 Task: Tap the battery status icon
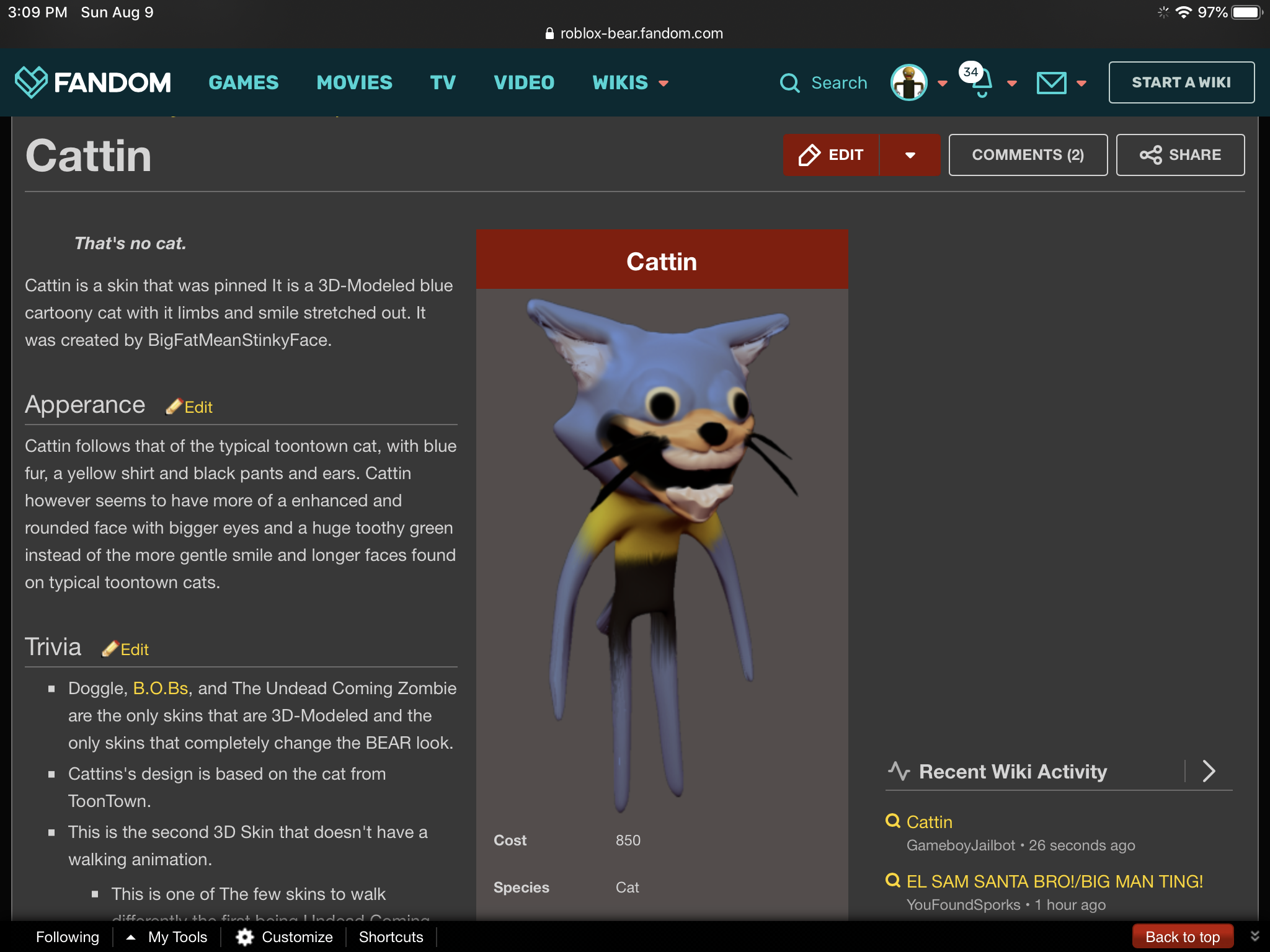(1247, 12)
